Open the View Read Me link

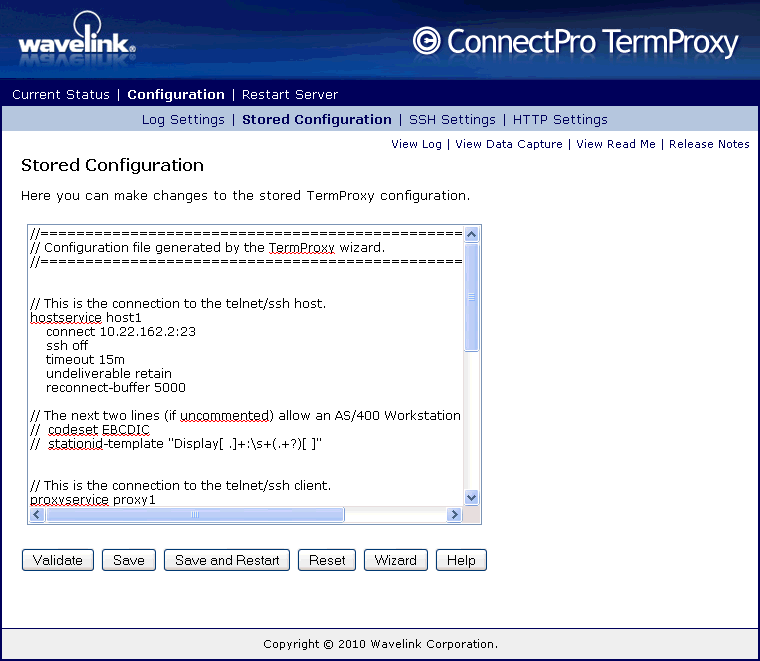coord(616,144)
